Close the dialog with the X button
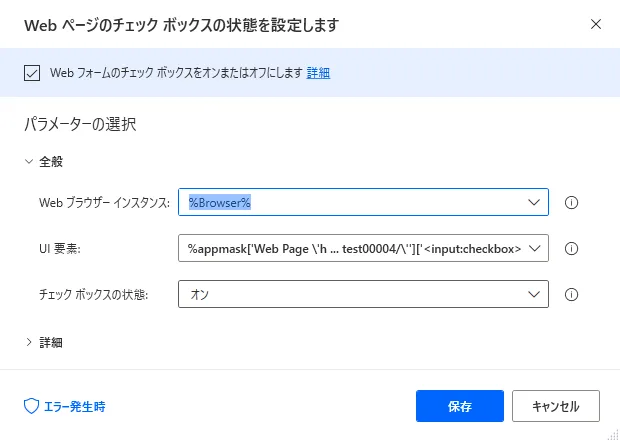Image resolution: width=620 pixels, height=442 pixels. (596, 23)
